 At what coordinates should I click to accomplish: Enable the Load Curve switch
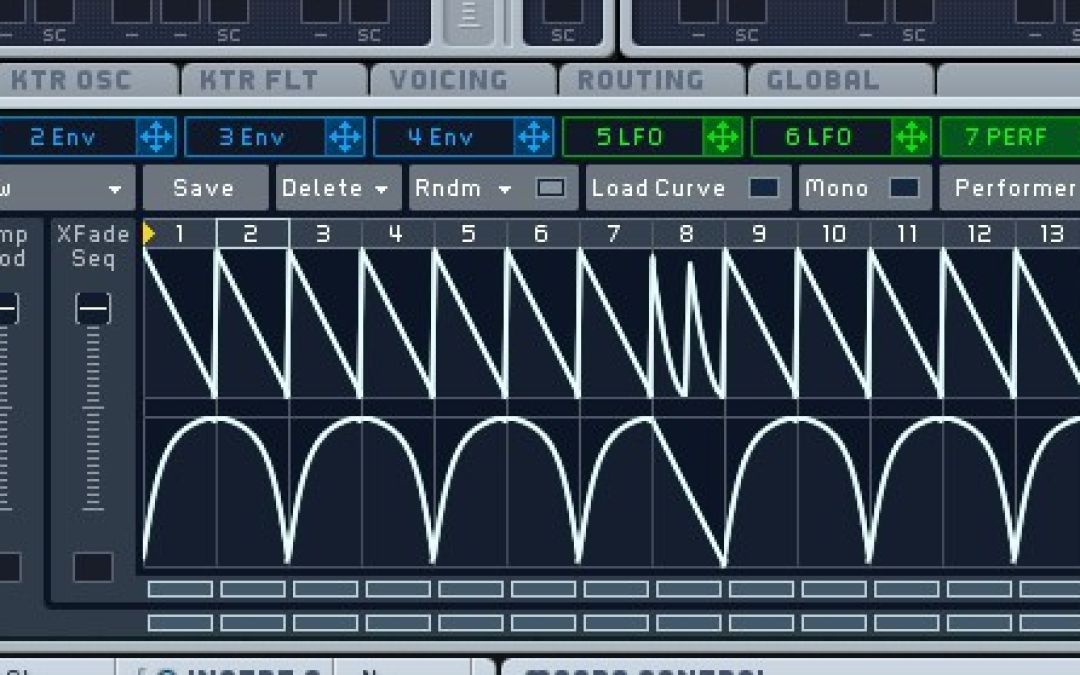pyautogui.click(x=764, y=188)
